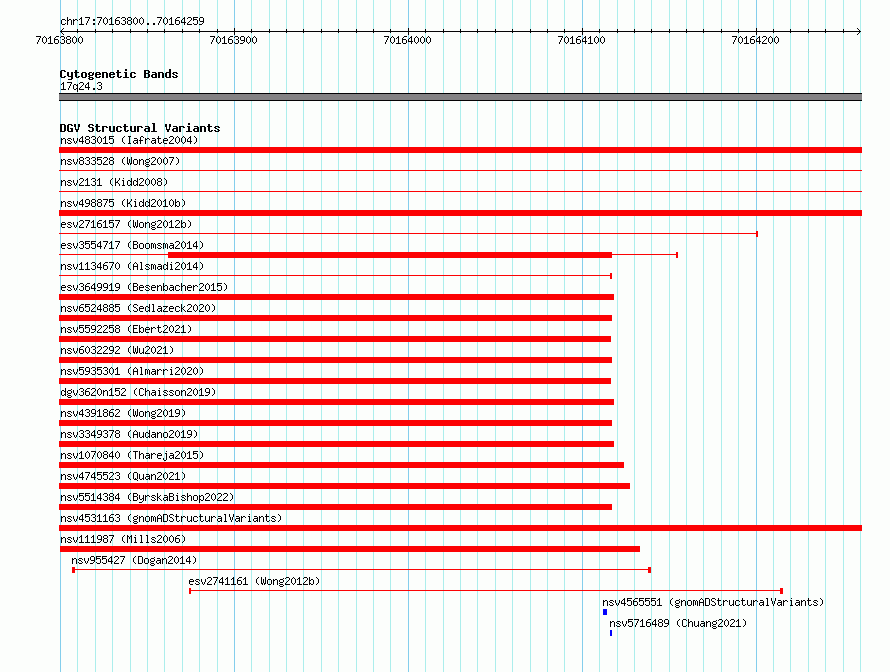Click the bar under nsv4531163 (gnomADStructuralVariants)

click(x=460, y=528)
